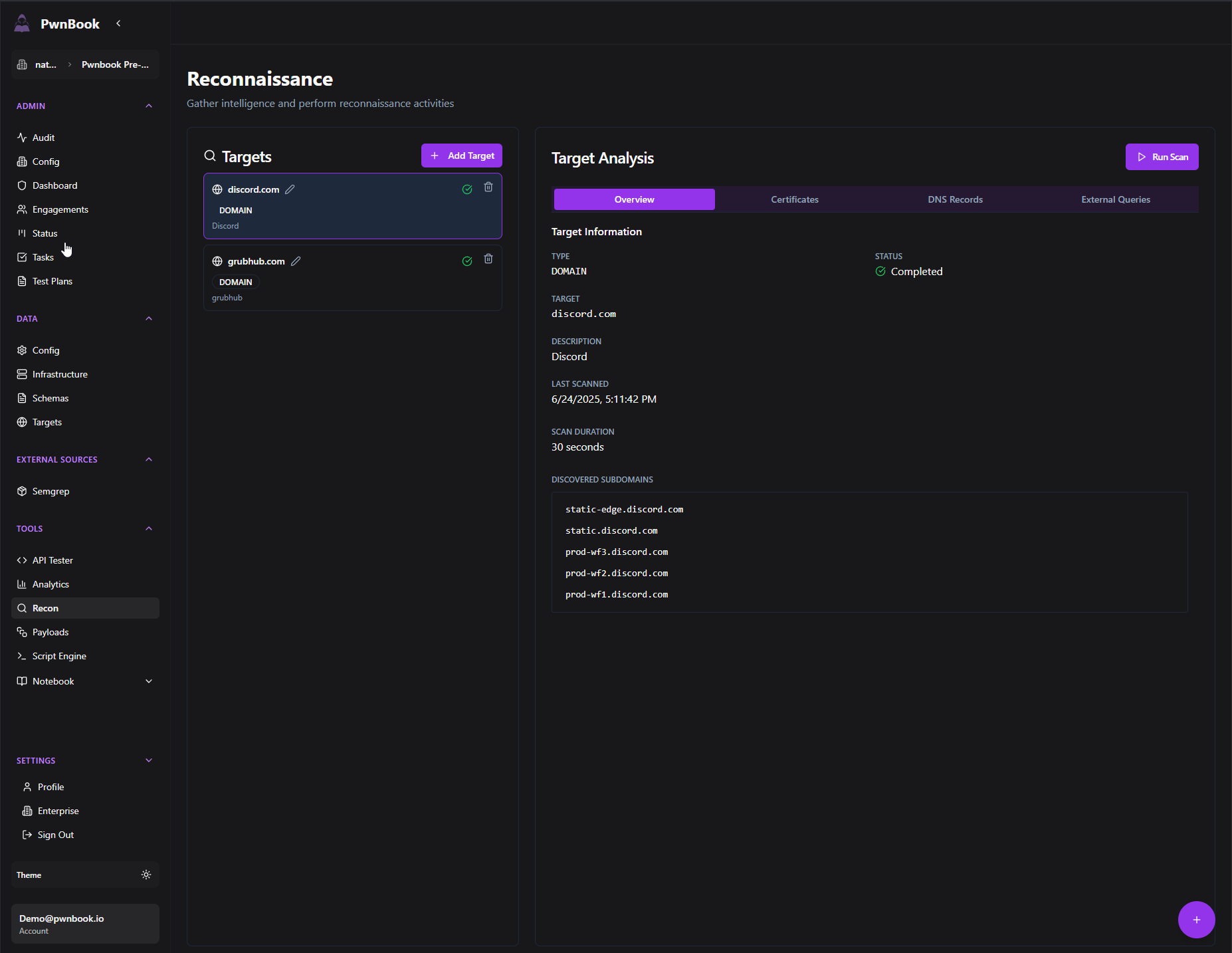Select the discord.com target card
The height and width of the screenshot is (953, 1232).
[352, 206]
